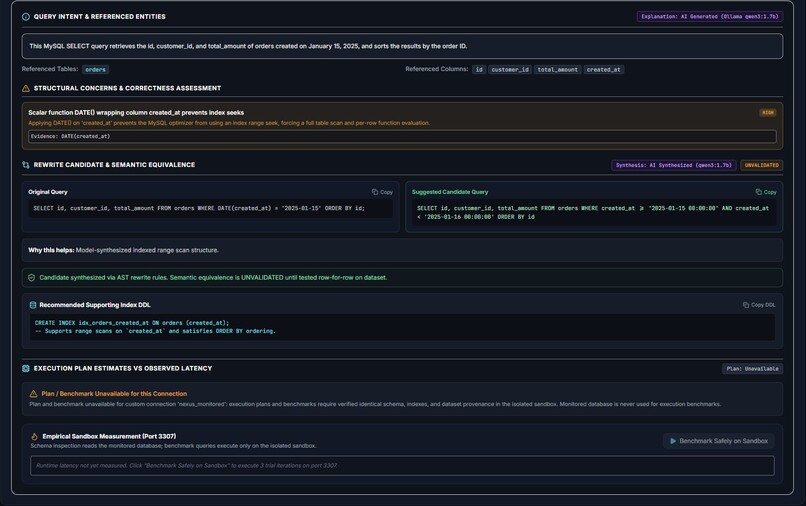
Task: Run Benchmark Safely on Sandbox
Action: point(718,441)
